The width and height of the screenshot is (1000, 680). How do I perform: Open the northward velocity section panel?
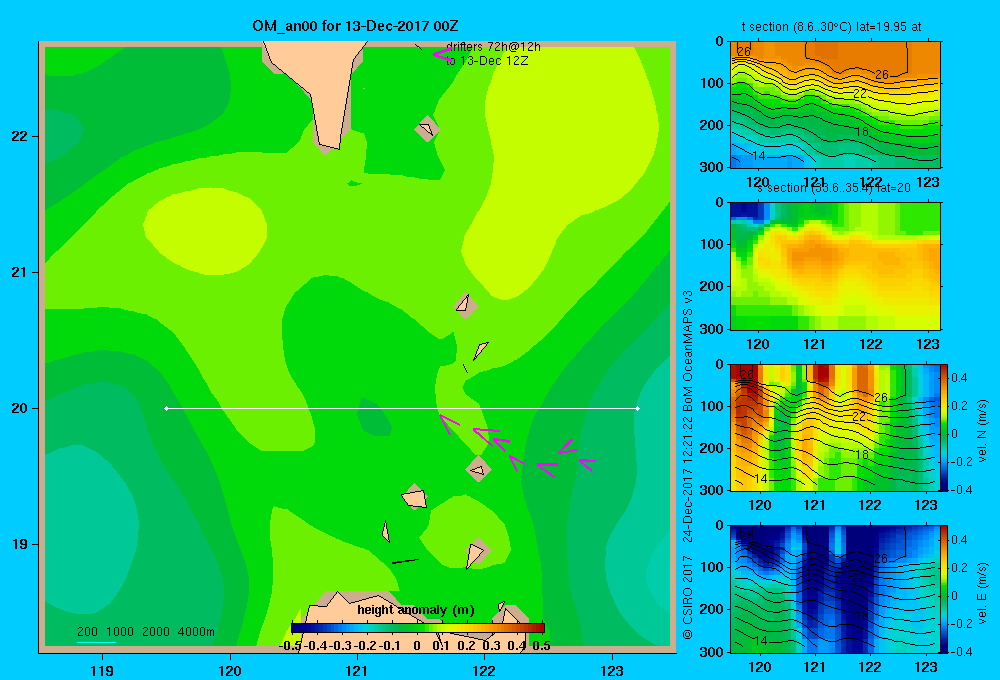tap(835, 427)
